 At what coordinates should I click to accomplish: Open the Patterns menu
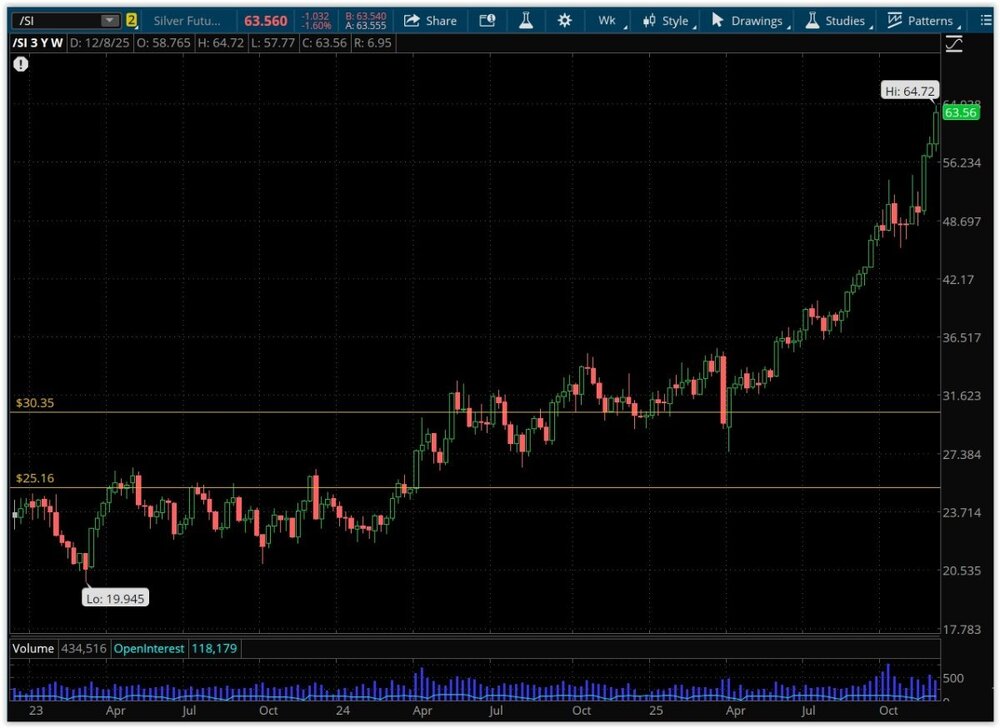(920, 21)
